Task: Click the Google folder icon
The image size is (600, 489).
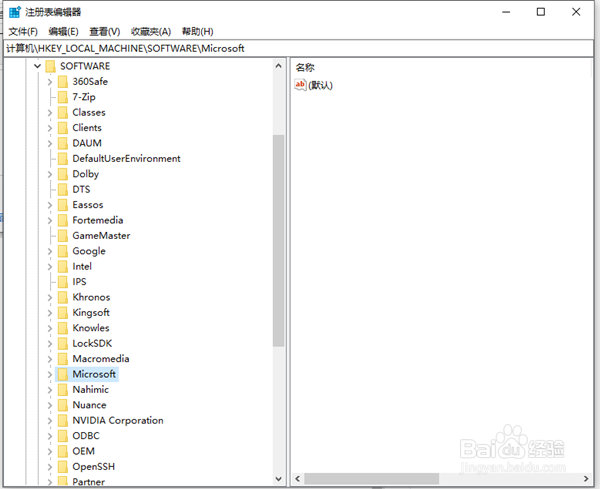Action: [x=63, y=251]
